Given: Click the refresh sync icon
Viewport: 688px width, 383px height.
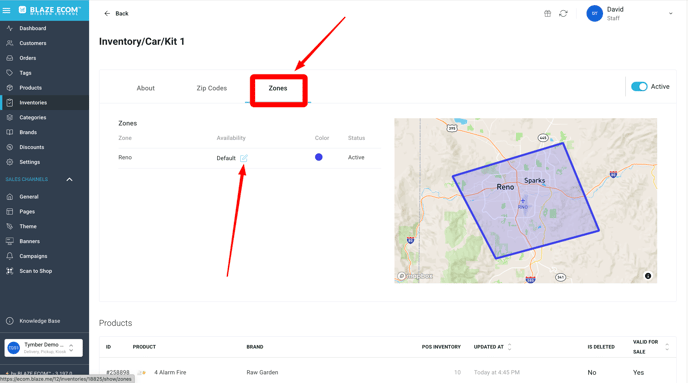Looking at the screenshot, I should (x=563, y=14).
